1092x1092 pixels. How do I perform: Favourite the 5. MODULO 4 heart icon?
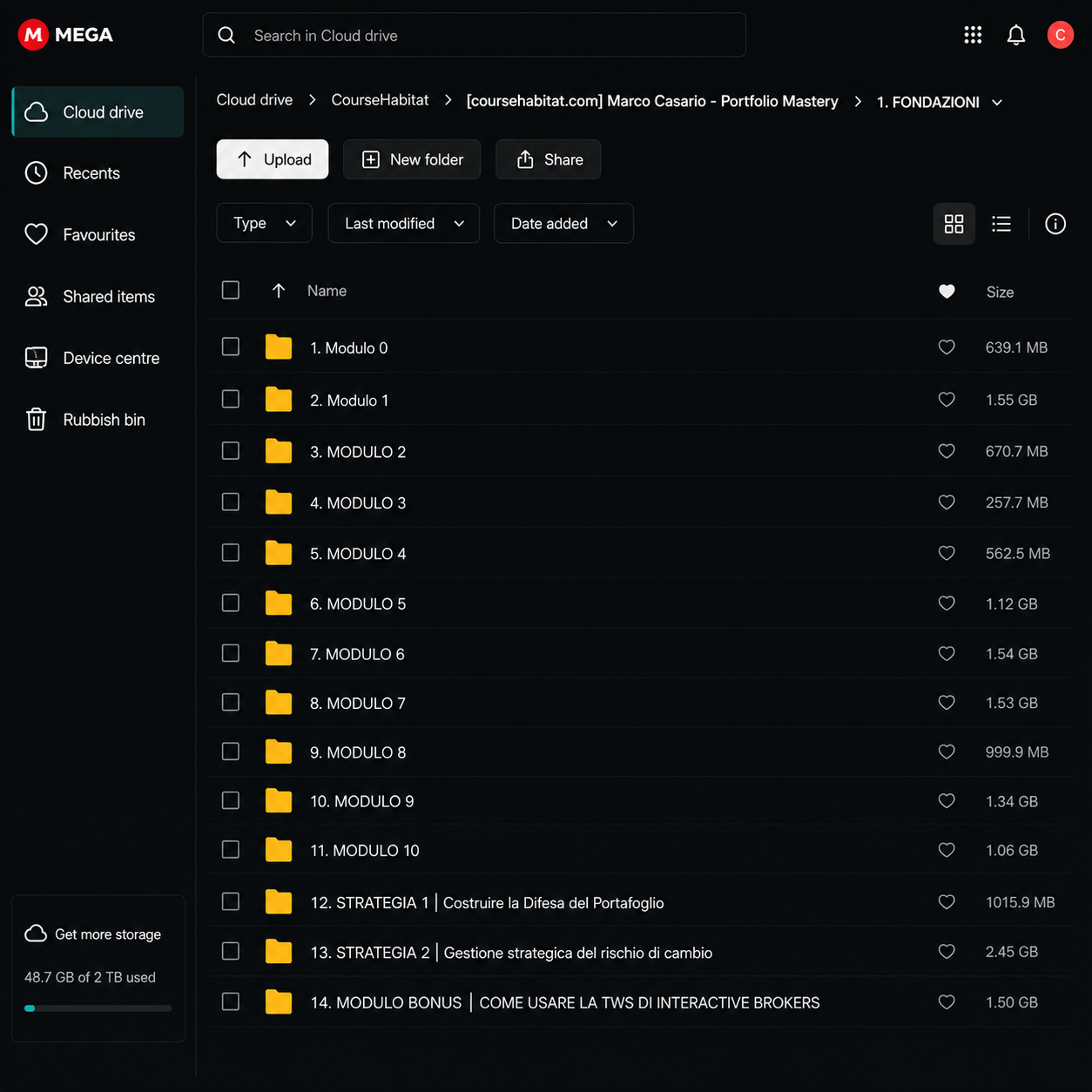click(947, 553)
